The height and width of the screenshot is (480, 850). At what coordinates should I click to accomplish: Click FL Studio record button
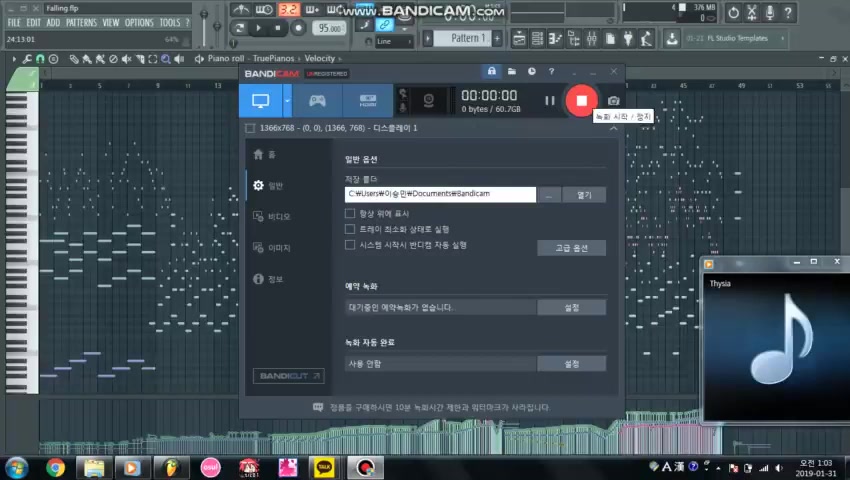[x=298, y=28]
